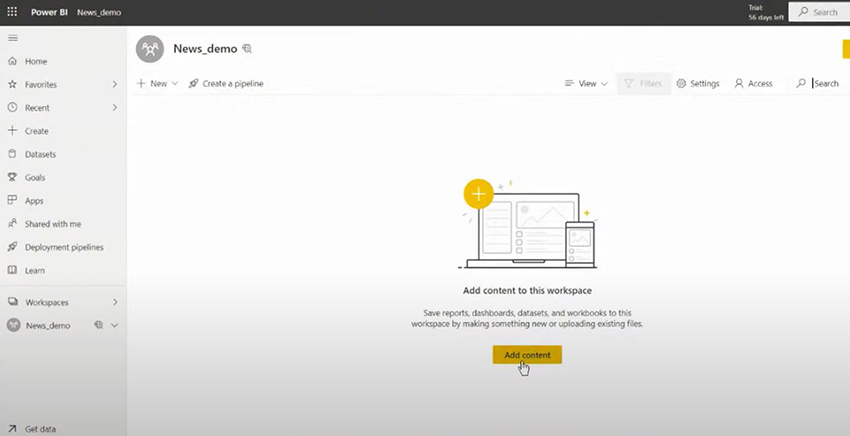Click the News_demo workspace header avatar
Viewport: 850px width, 436px height.
point(150,49)
